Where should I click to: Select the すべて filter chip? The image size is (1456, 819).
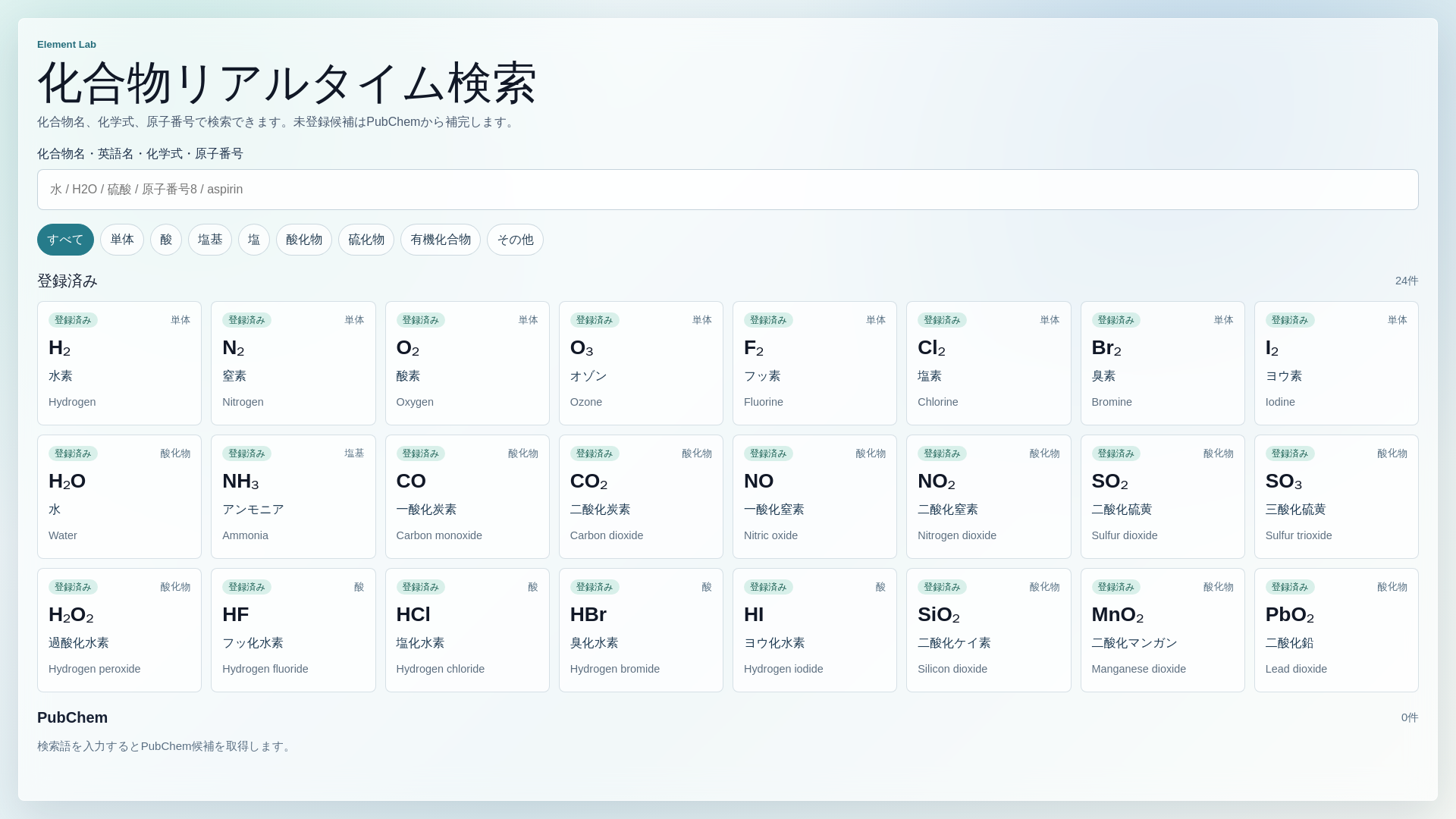65,240
